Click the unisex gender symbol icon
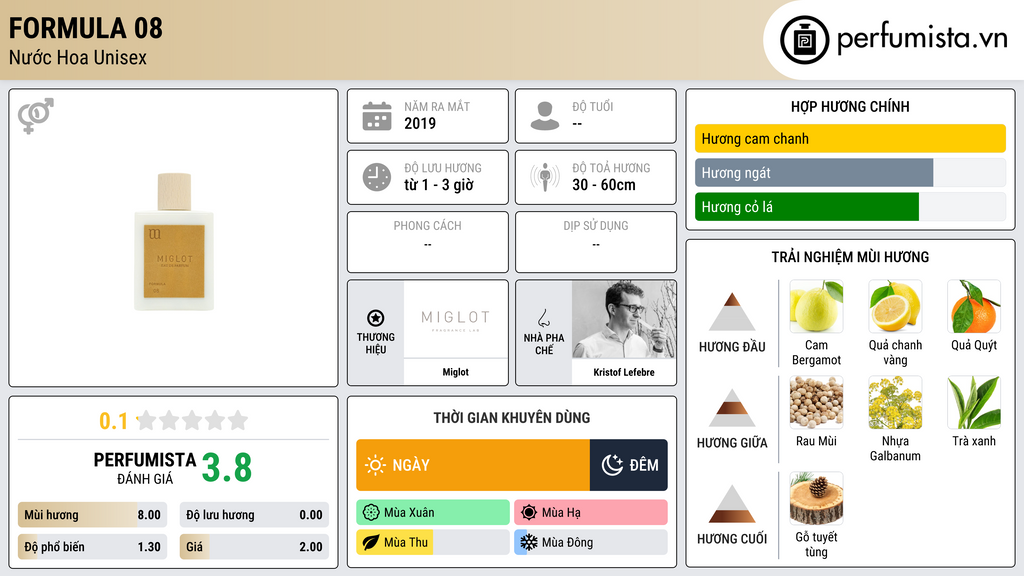This screenshot has height=576, width=1024. [36, 116]
